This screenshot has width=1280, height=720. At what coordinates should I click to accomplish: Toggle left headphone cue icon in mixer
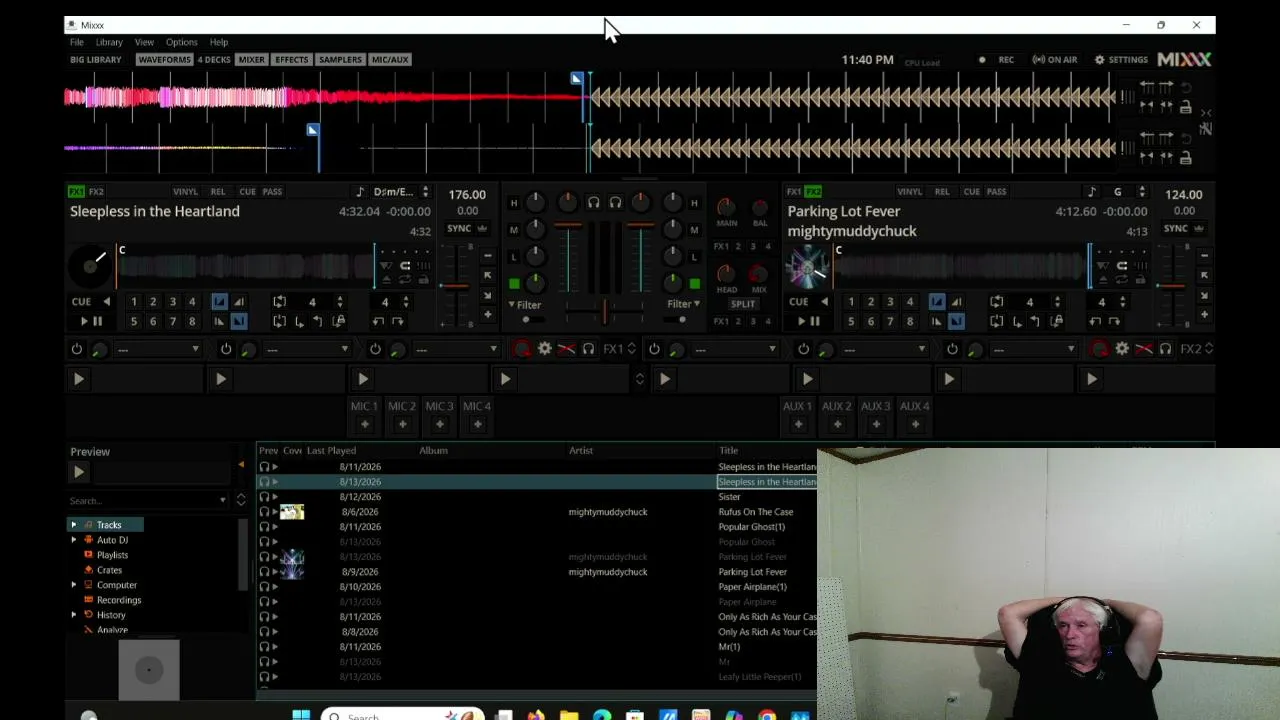point(593,203)
